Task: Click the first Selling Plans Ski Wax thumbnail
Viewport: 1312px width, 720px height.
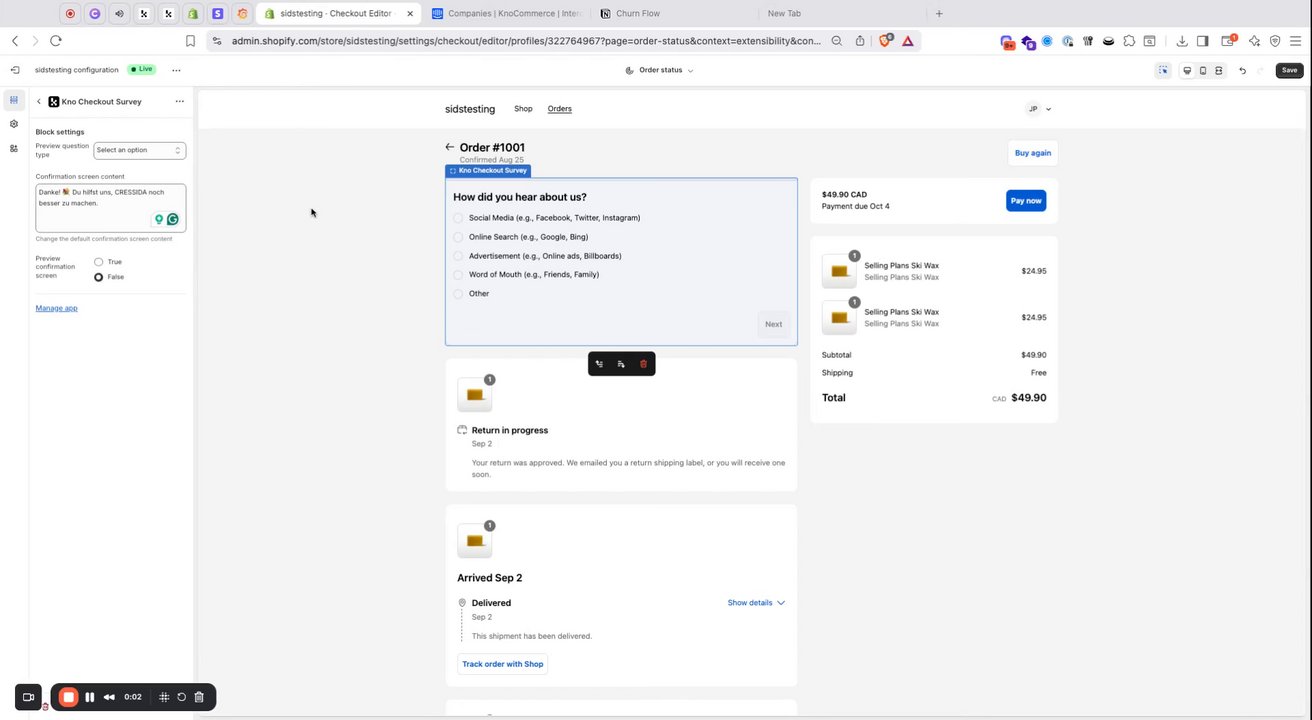Action: [839, 271]
